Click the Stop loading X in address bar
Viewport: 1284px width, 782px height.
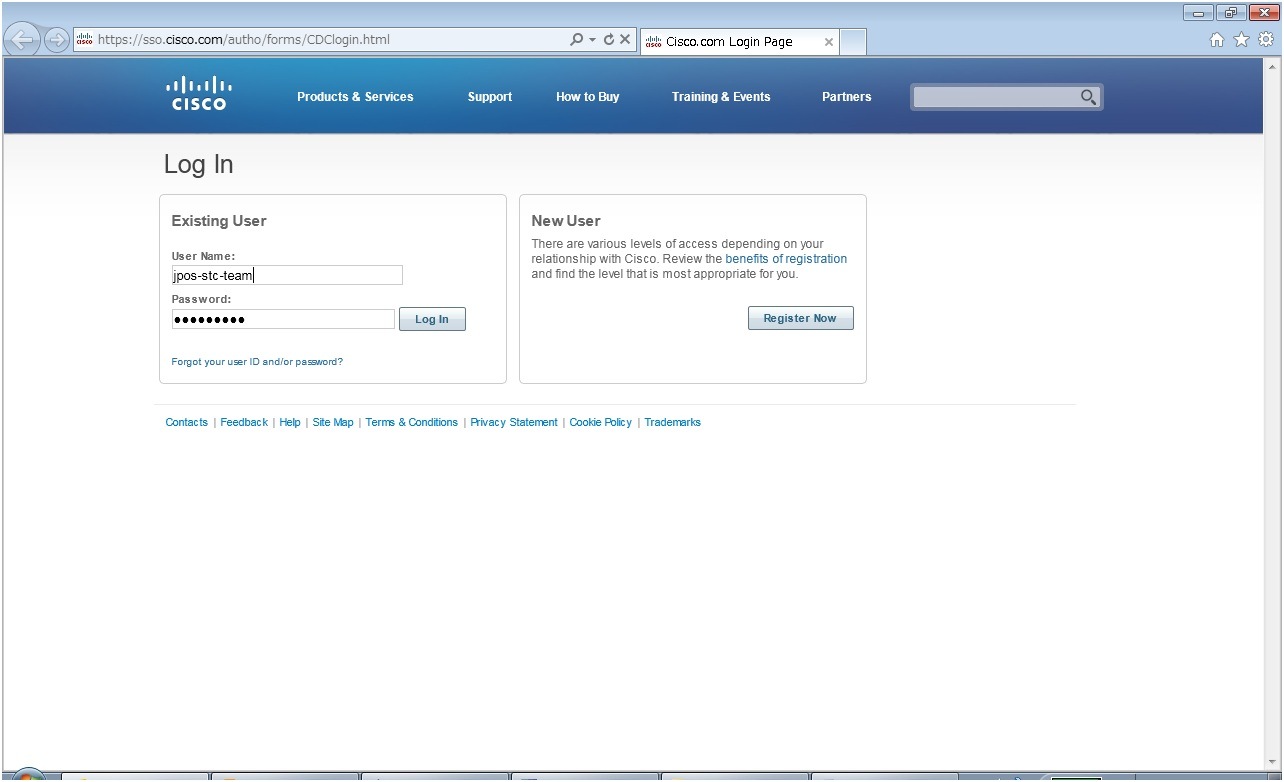pyautogui.click(x=625, y=40)
